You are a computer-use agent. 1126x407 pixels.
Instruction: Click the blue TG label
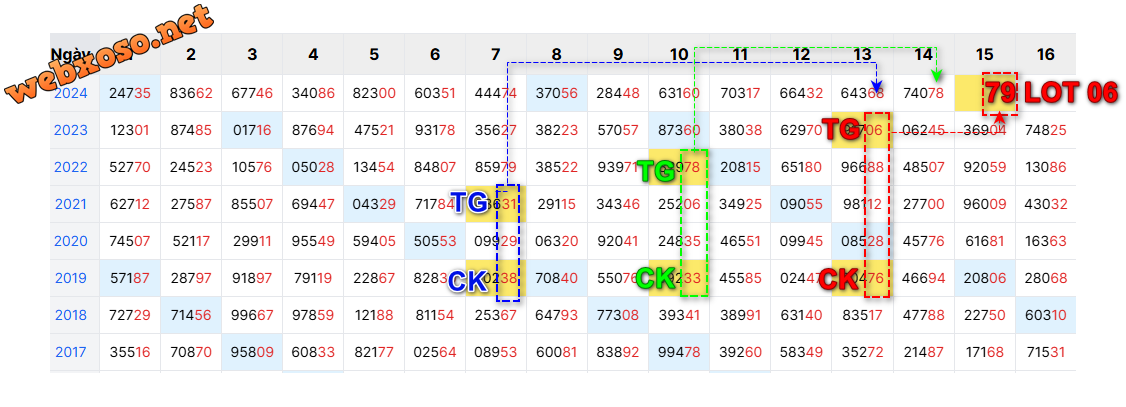469,204
